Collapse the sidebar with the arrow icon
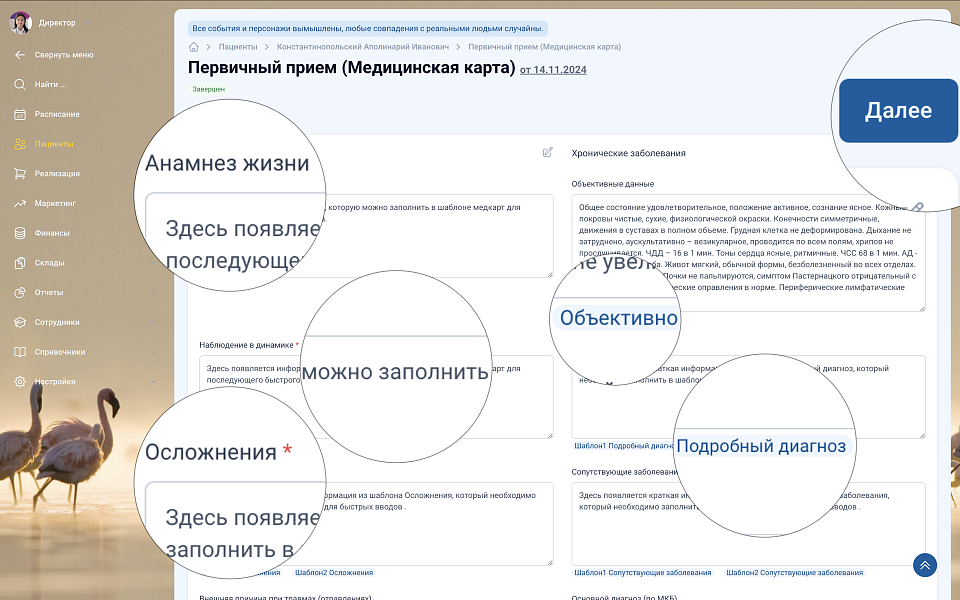Image resolution: width=960 pixels, height=600 pixels. pyautogui.click(x=20, y=55)
